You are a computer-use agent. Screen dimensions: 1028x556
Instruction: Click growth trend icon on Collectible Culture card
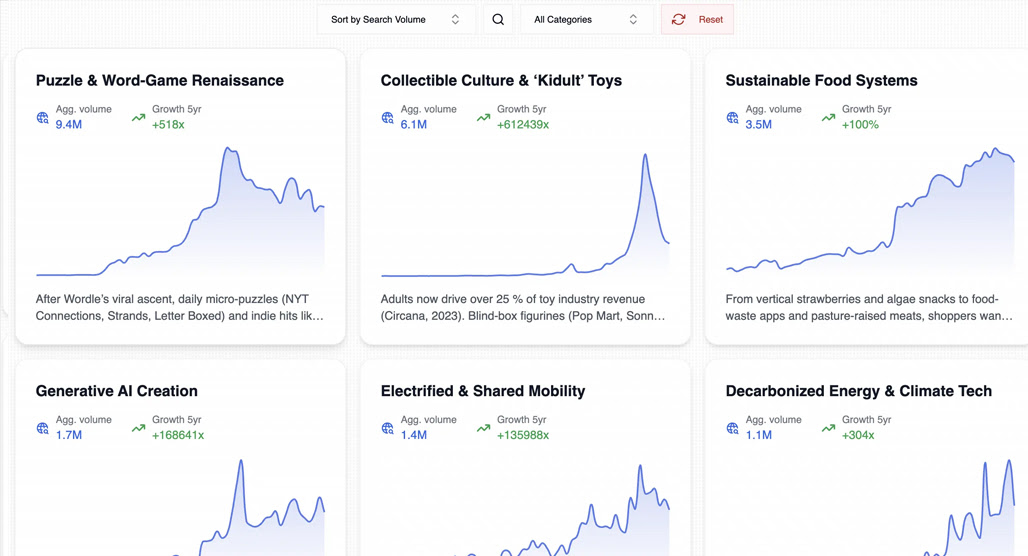pos(483,118)
